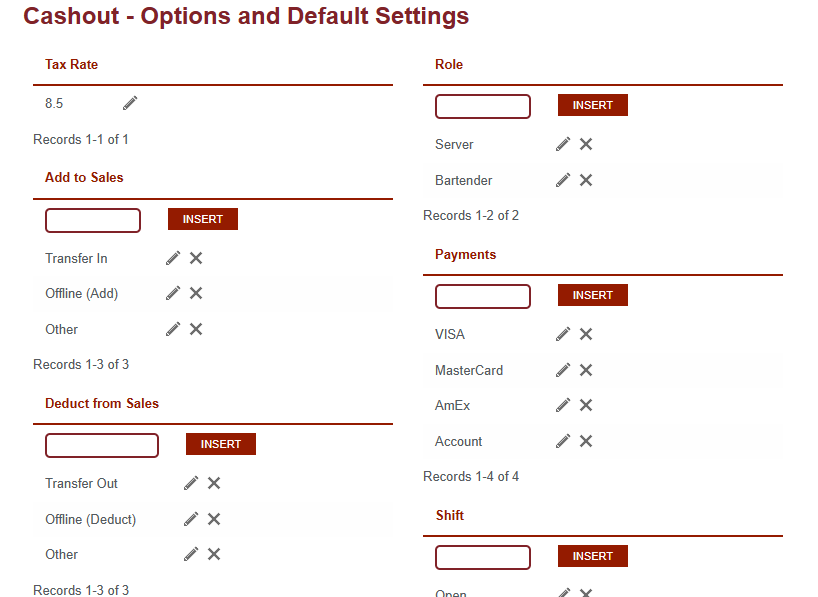Click Insert button in Role section
Screen dimensions: 818x597
(592, 105)
